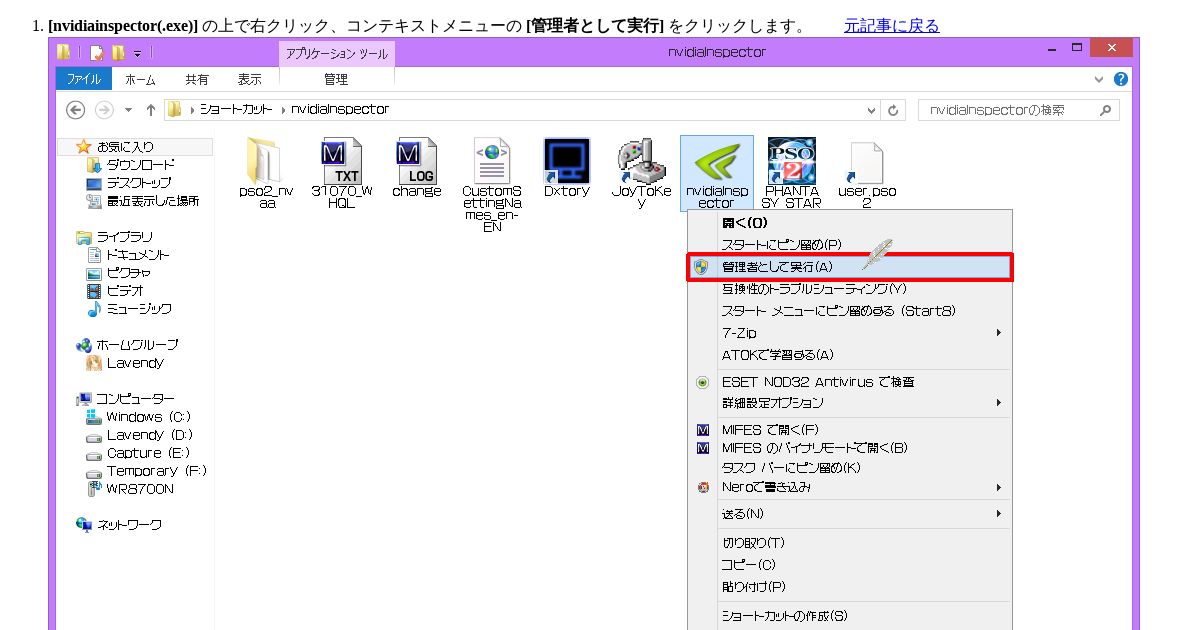Click the Back navigation arrow
The image size is (1200, 630).
[76, 110]
